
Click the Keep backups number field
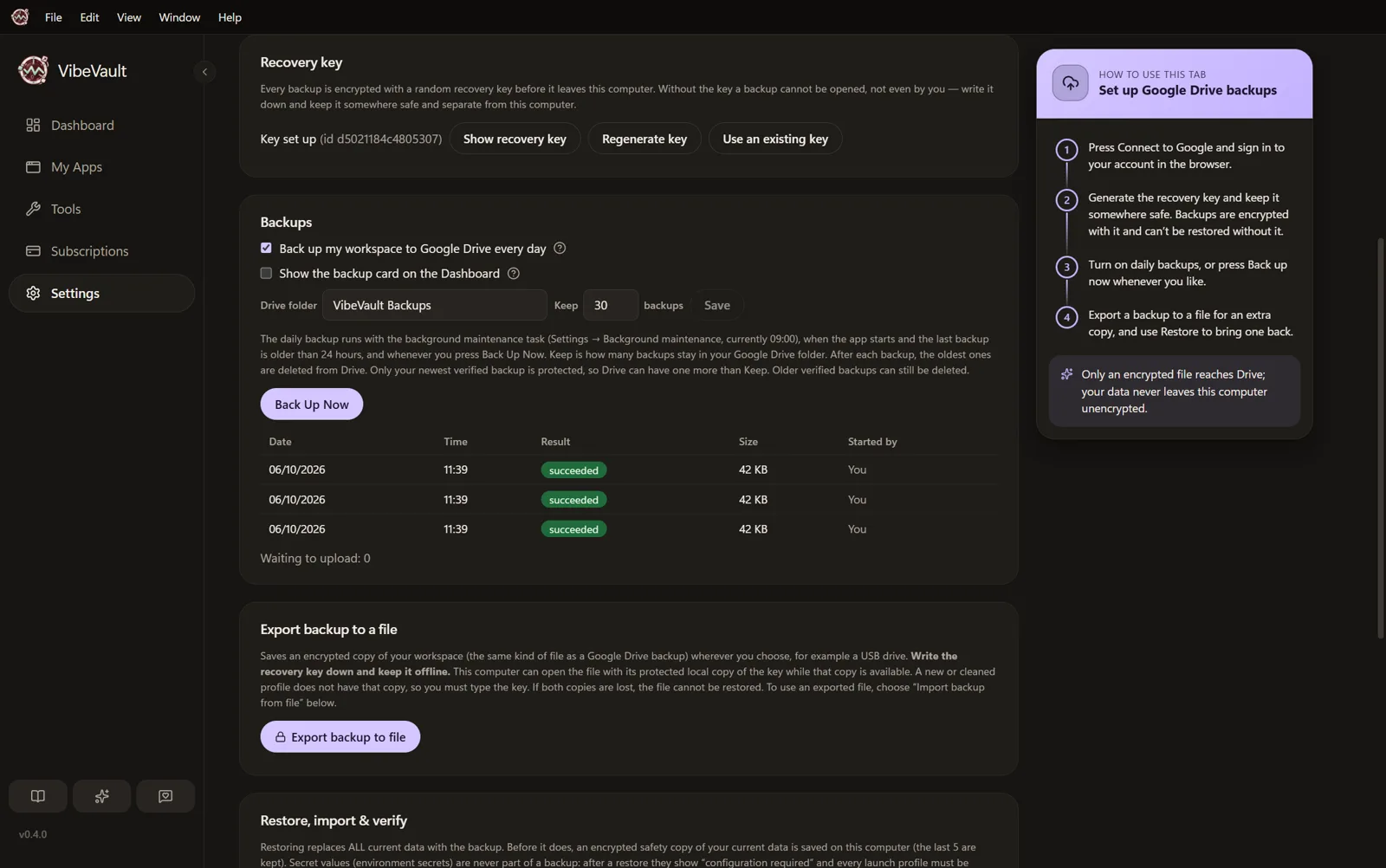pyautogui.click(x=611, y=305)
